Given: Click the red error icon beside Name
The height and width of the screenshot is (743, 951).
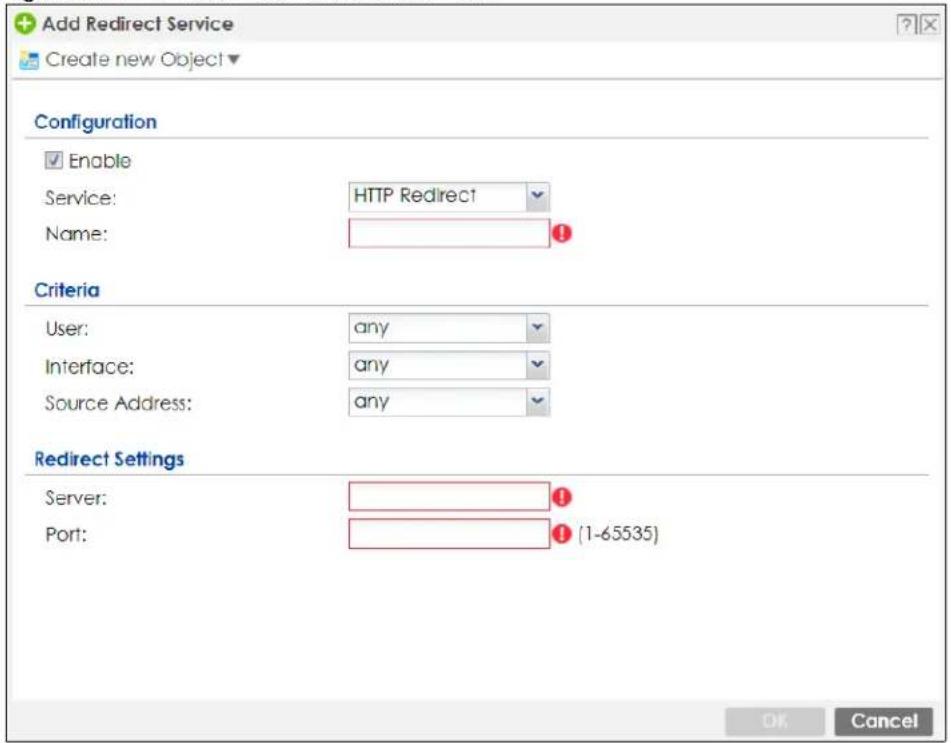Looking at the screenshot, I should pyautogui.click(x=562, y=234).
